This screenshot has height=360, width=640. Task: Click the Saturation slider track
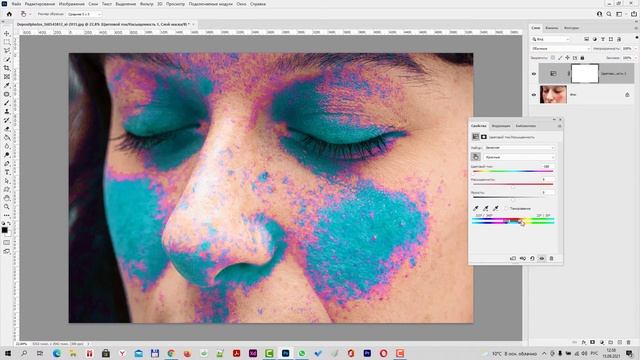(x=513, y=184)
